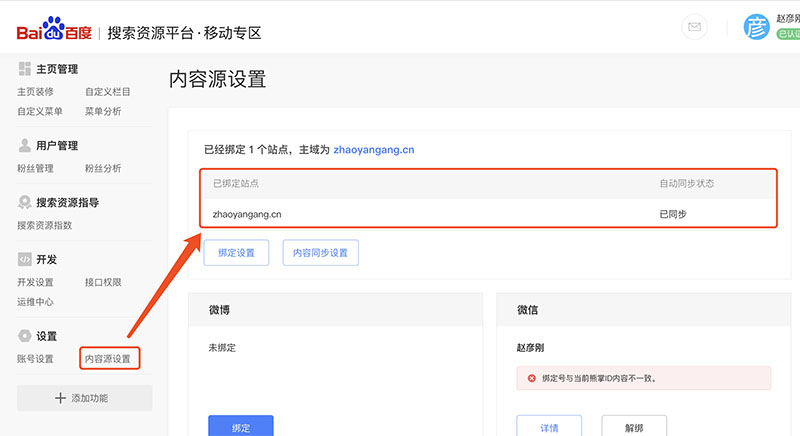Click the 内容同步设置 button
The height and width of the screenshot is (436, 800).
[x=320, y=253]
